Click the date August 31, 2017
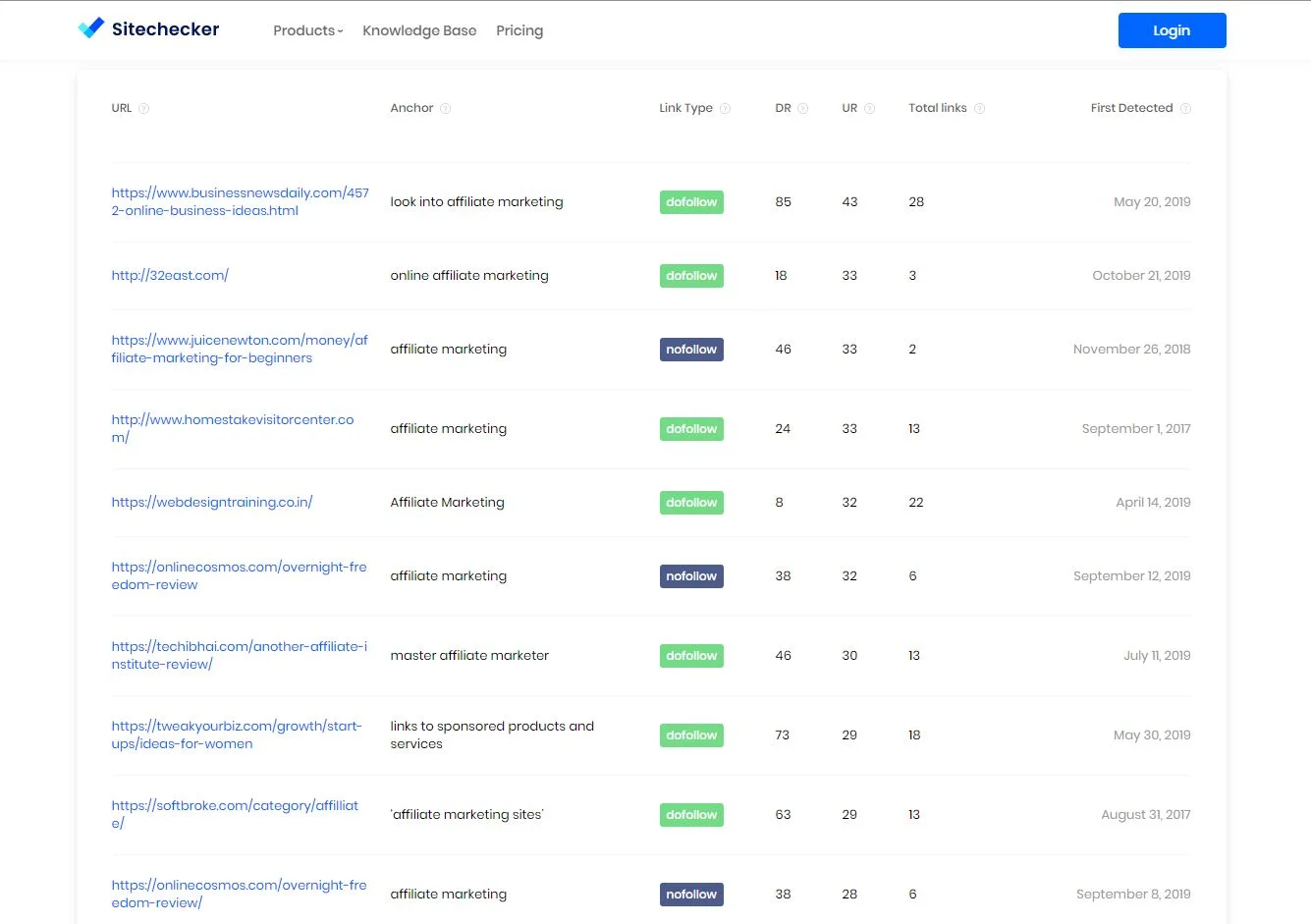 1146,814
